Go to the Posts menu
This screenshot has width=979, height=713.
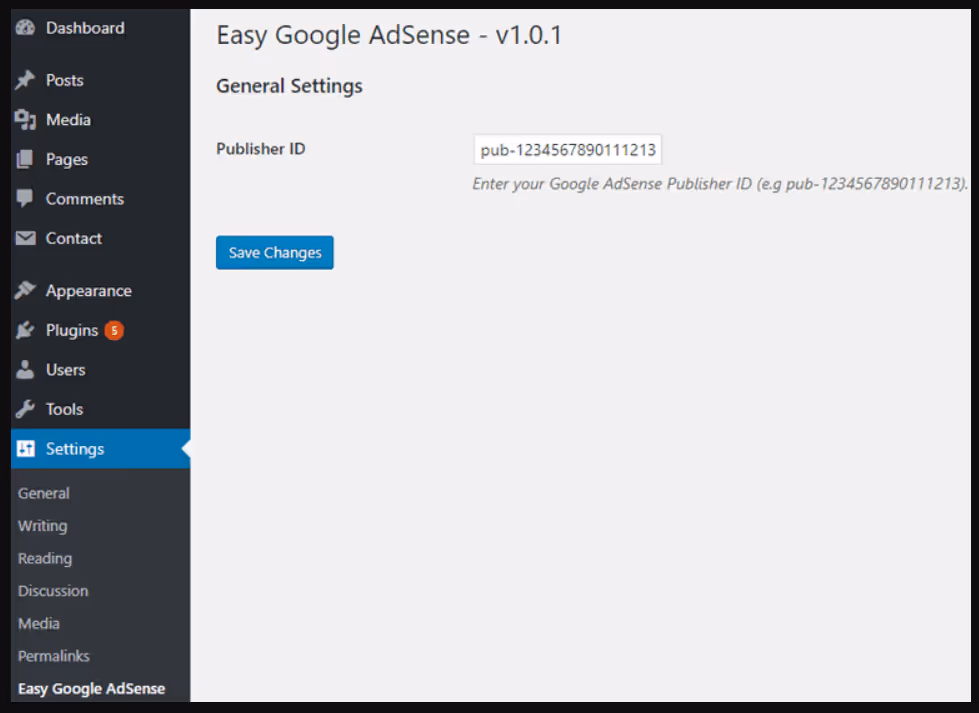coord(64,81)
